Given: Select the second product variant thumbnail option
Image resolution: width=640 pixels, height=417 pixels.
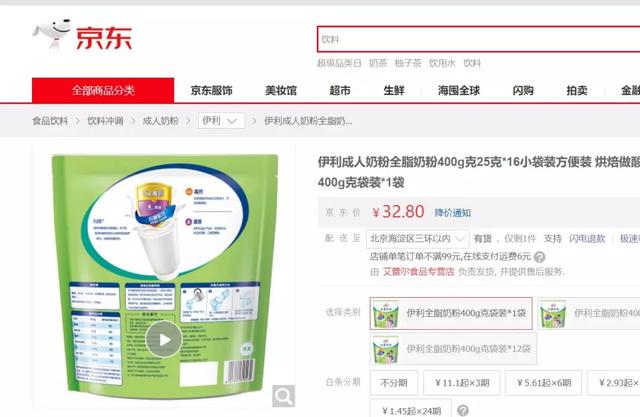Looking at the screenshot, I should tap(589, 313).
